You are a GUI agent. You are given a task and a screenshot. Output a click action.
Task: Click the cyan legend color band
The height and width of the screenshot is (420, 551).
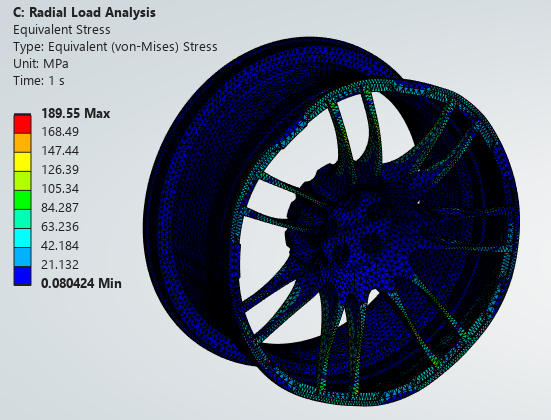click(x=22, y=238)
